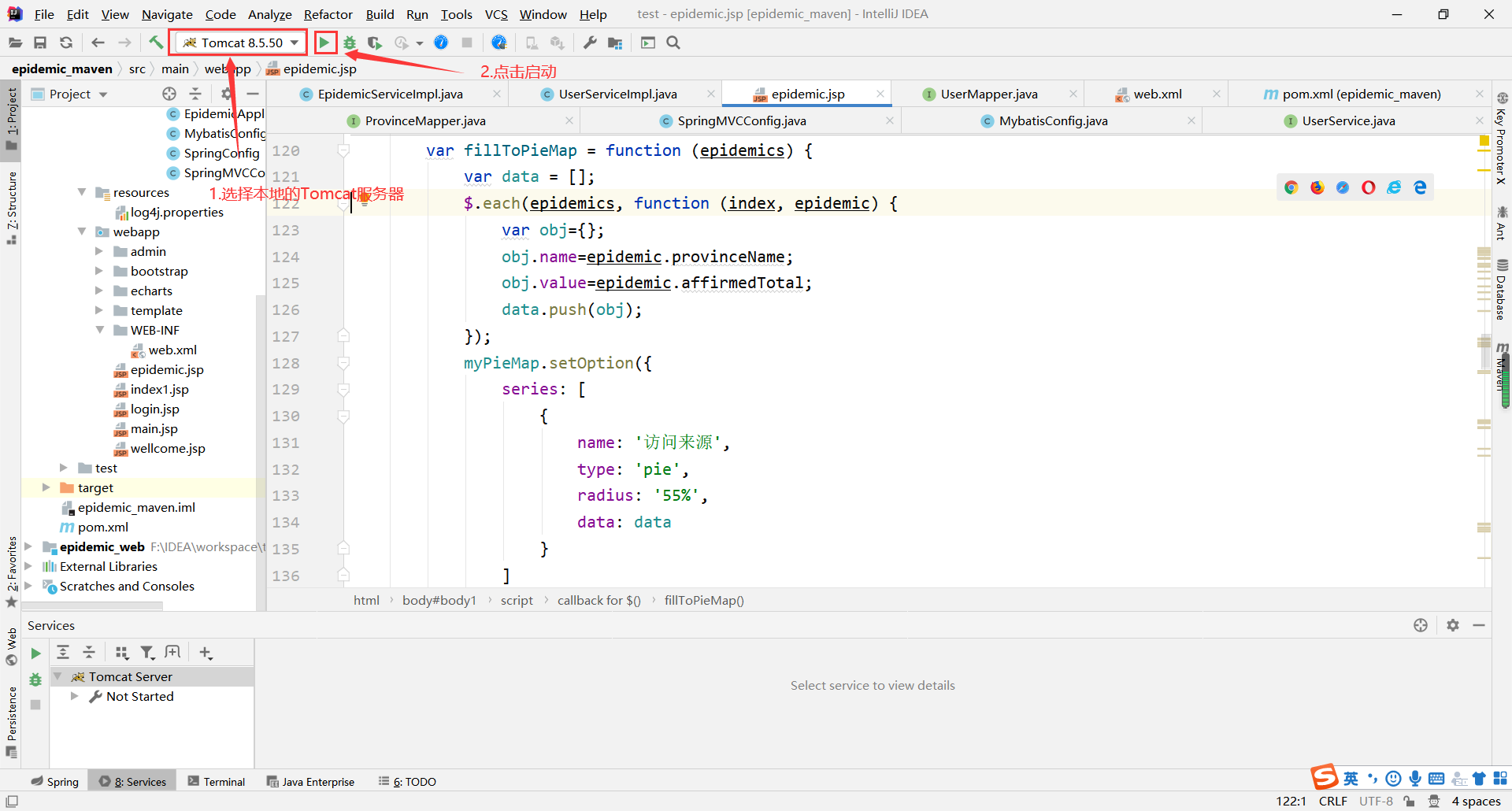This screenshot has width=1512, height=811.
Task: Switch to the UserMapper.java tab
Action: point(989,94)
